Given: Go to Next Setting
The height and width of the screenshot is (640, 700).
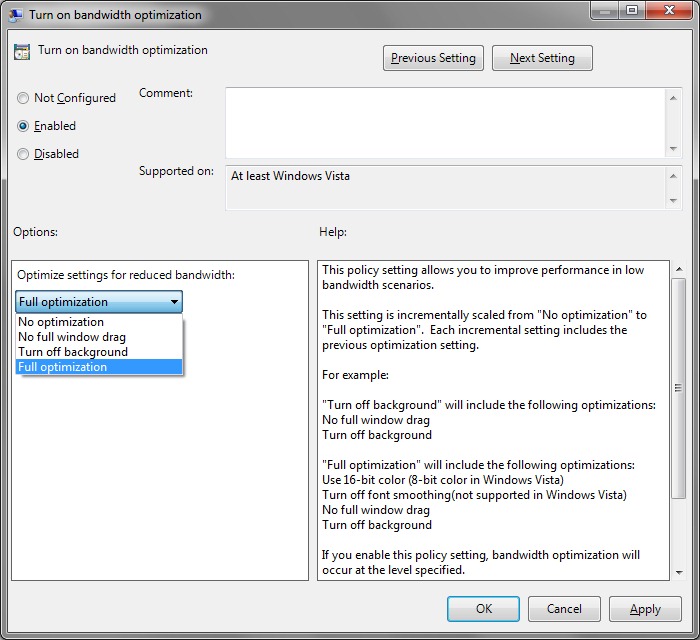Looking at the screenshot, I should 542,58.
